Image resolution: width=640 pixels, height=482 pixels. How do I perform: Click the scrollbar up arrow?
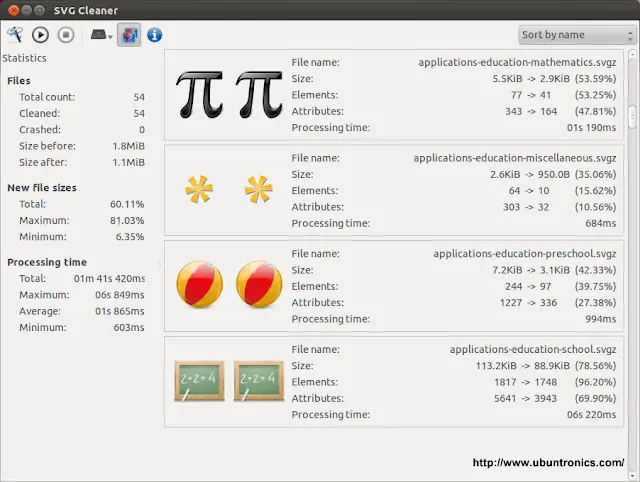(x=632, y=53)
